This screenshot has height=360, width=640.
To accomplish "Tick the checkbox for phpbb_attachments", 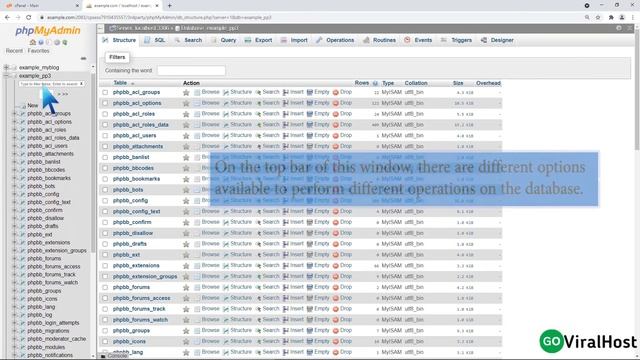I will tap(105, 147).
